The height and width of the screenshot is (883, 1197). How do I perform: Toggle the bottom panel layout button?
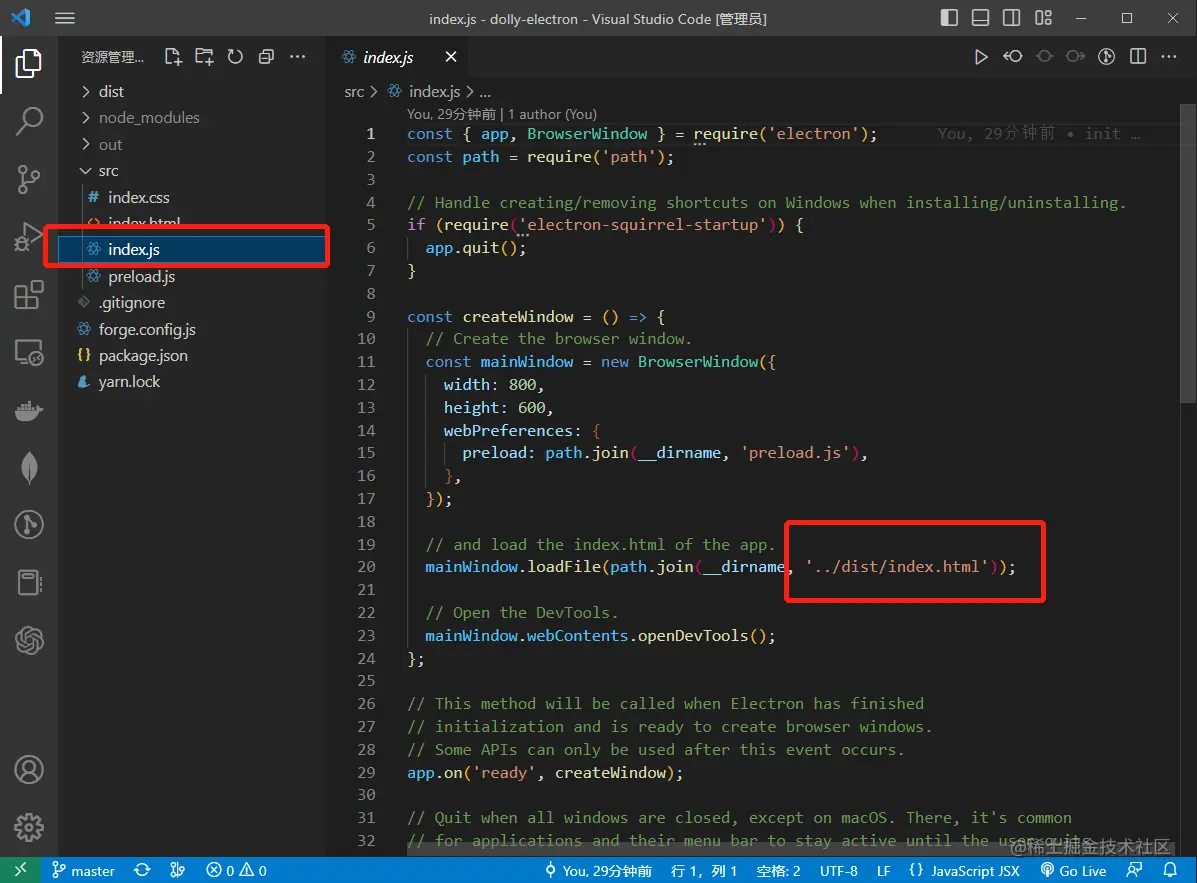(x=980, y=18)
